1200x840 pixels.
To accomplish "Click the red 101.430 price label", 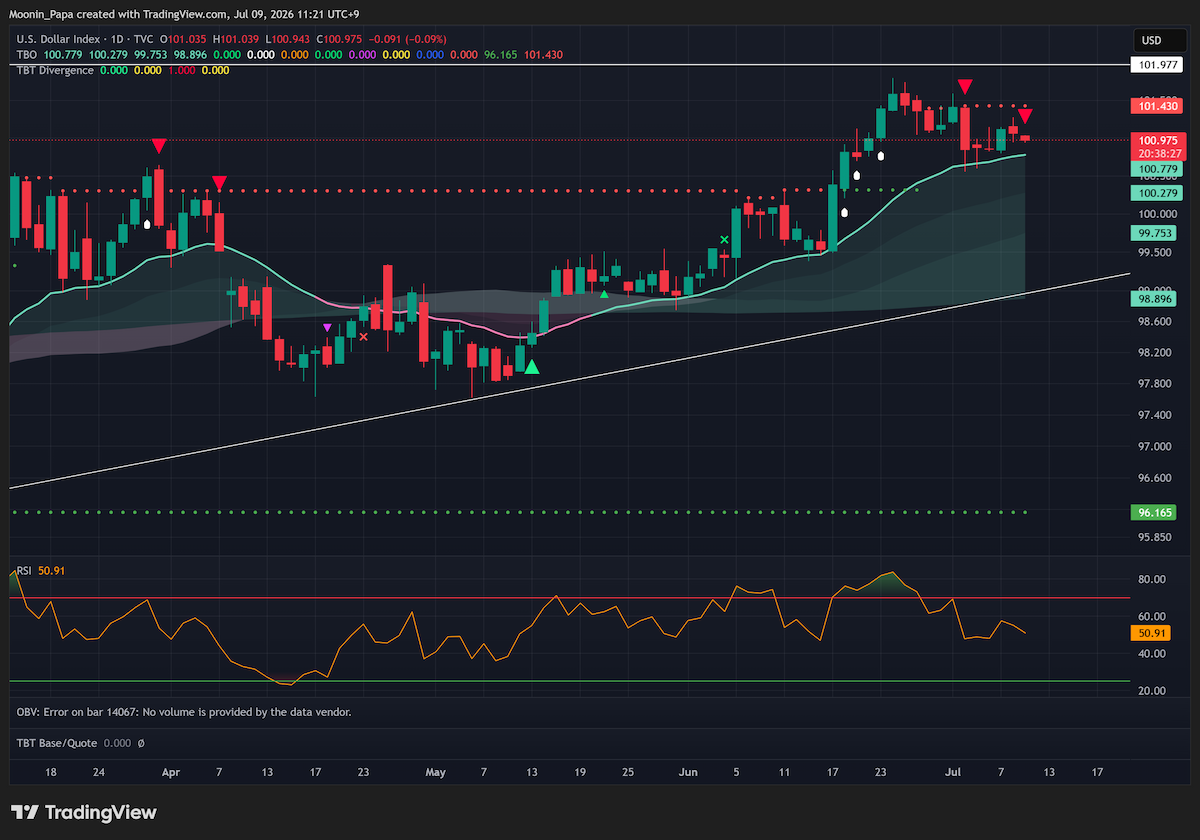I will pyautogui.click(x=1157, y=105).
